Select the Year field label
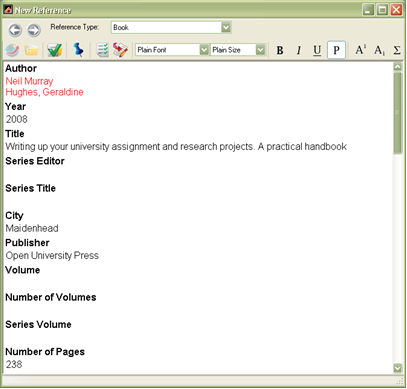This screenshot has width=407, height=389. coord(15,107)
